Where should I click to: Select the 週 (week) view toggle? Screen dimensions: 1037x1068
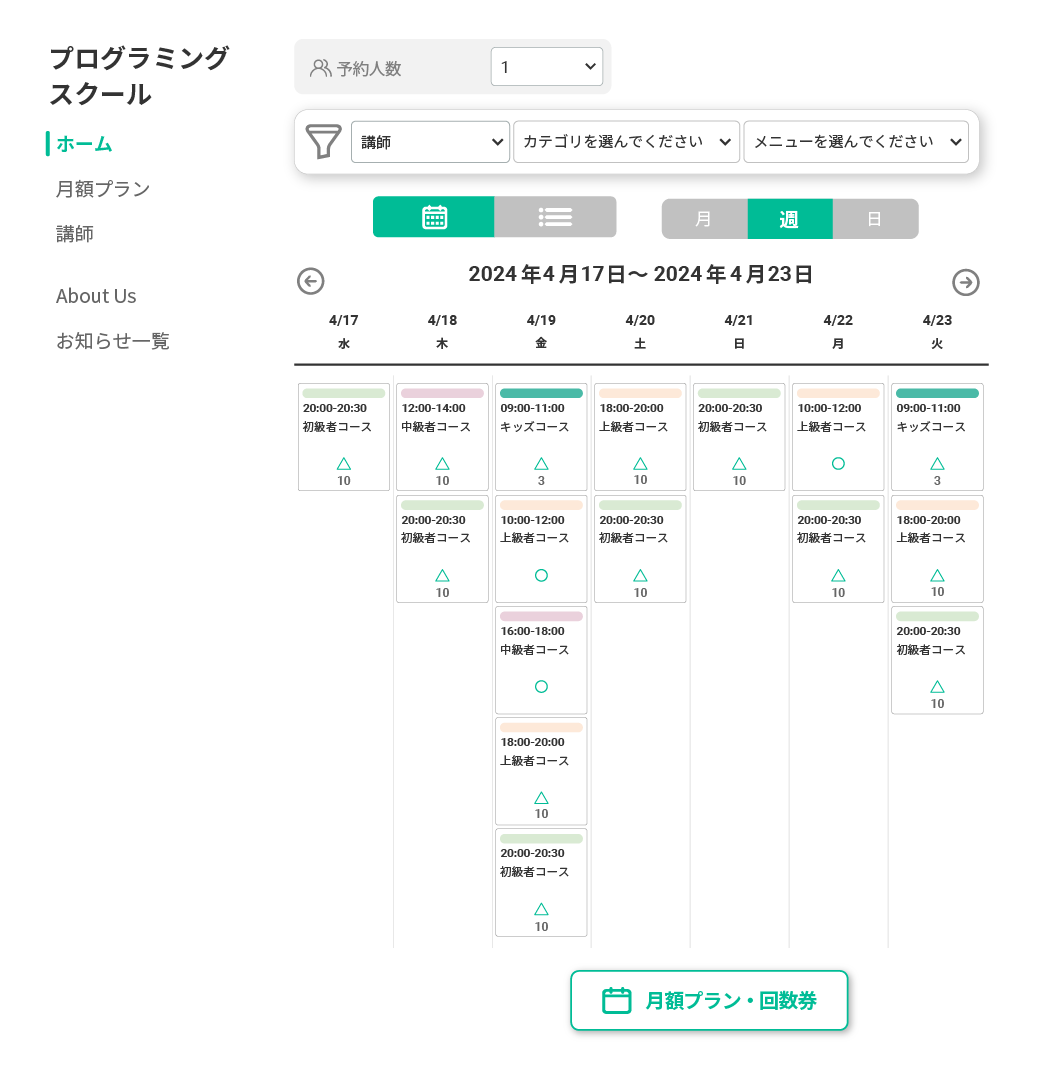[790, 219]
